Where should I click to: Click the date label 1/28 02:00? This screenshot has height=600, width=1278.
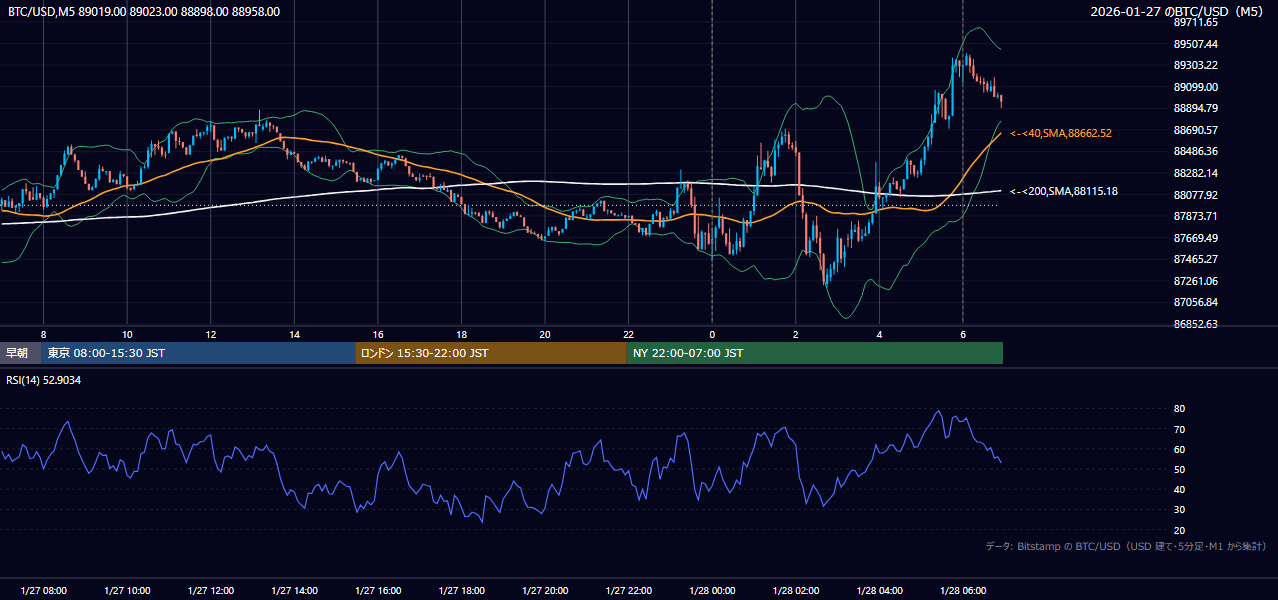point(796,591)
